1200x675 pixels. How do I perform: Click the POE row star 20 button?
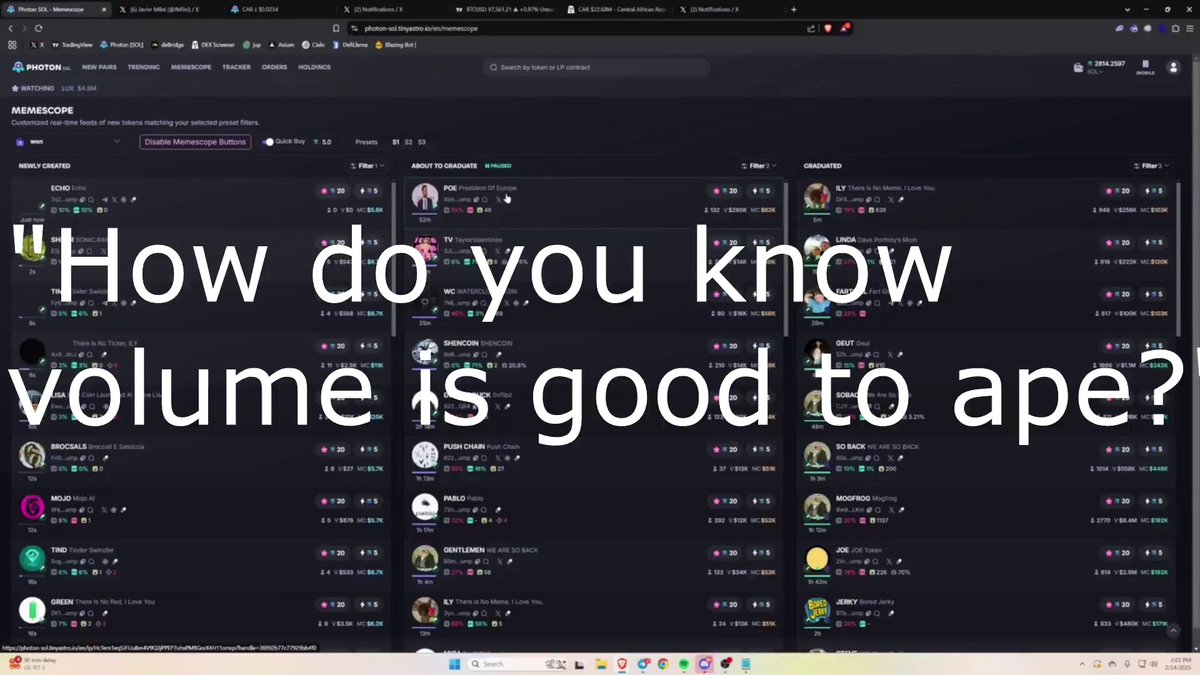(726, 191)
